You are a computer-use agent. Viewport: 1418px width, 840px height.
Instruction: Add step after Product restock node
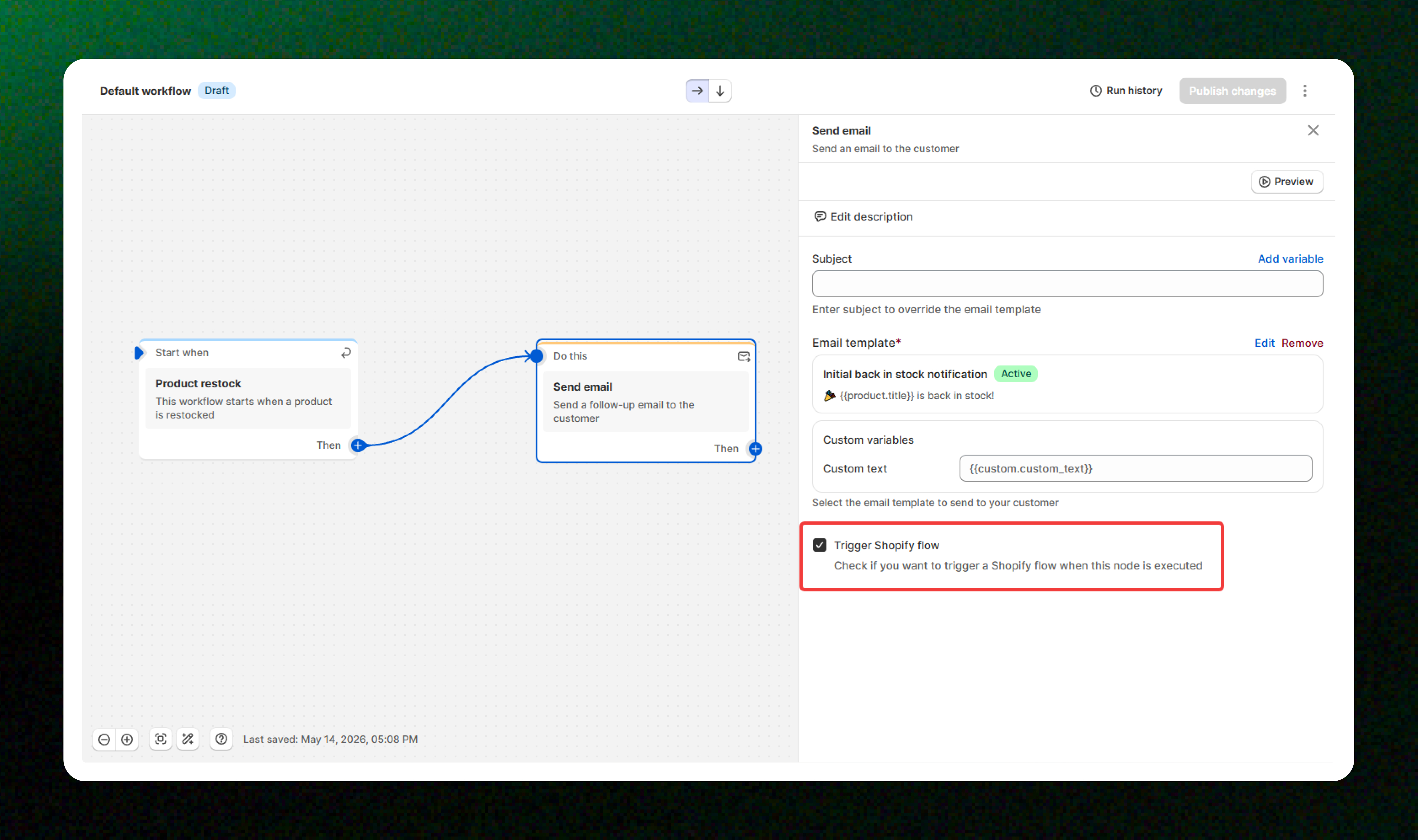[x=358, y=445]
